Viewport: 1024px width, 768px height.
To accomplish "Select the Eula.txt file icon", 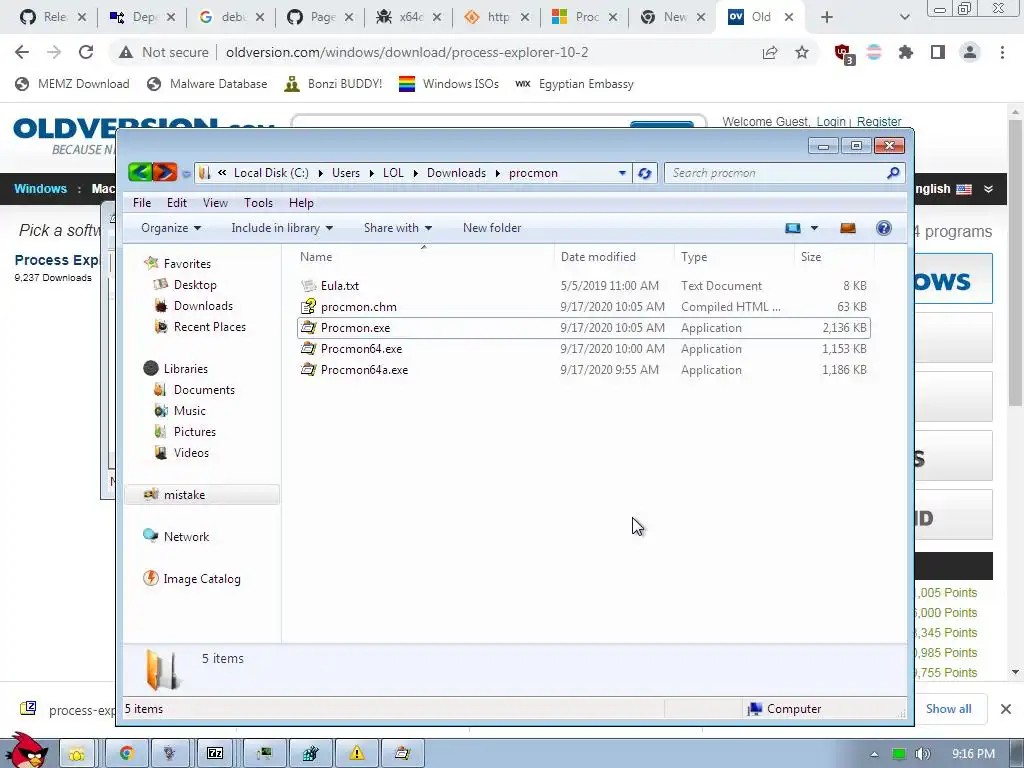I will click(308, 285).
